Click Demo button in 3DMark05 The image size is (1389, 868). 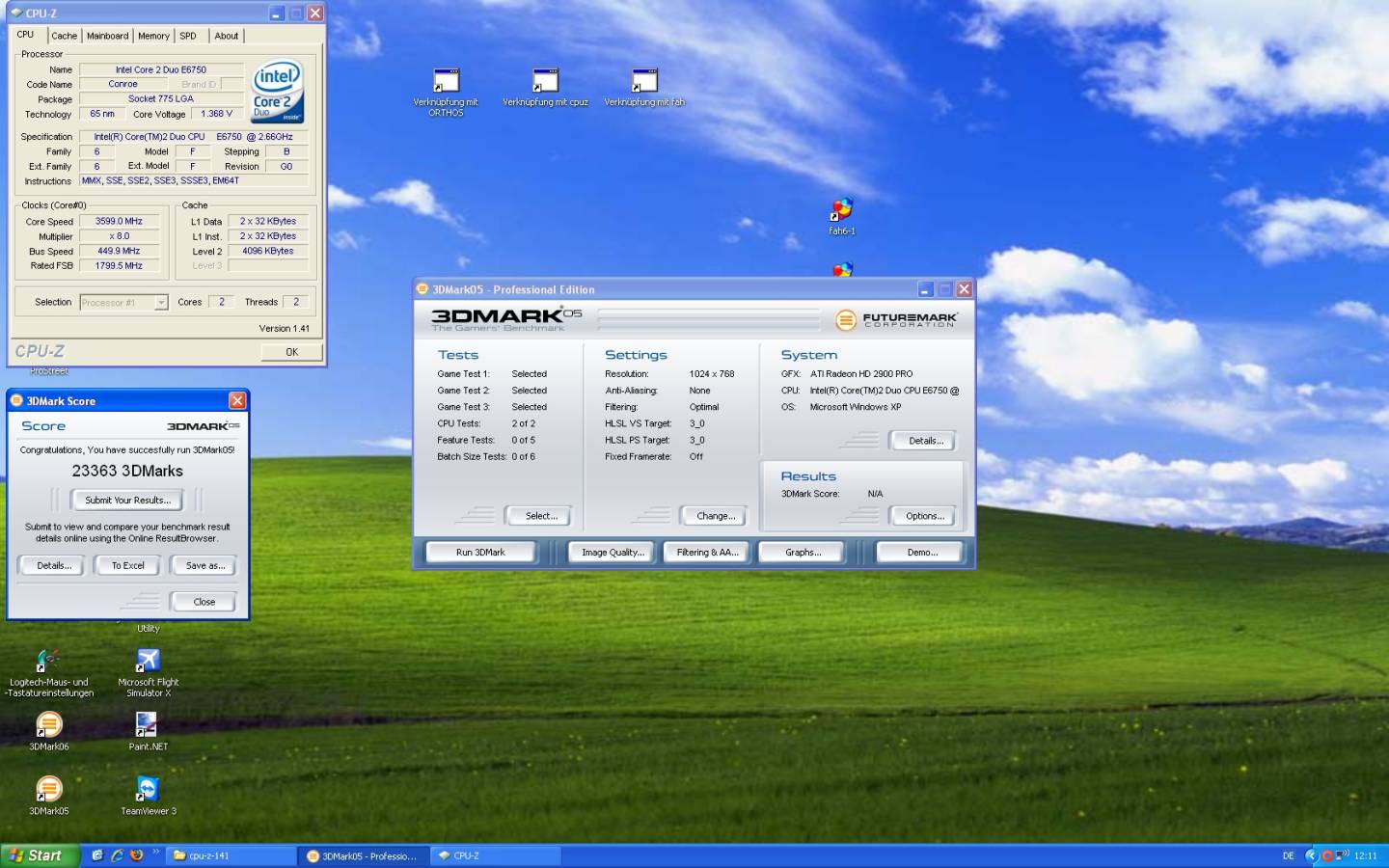click(922, 552)
